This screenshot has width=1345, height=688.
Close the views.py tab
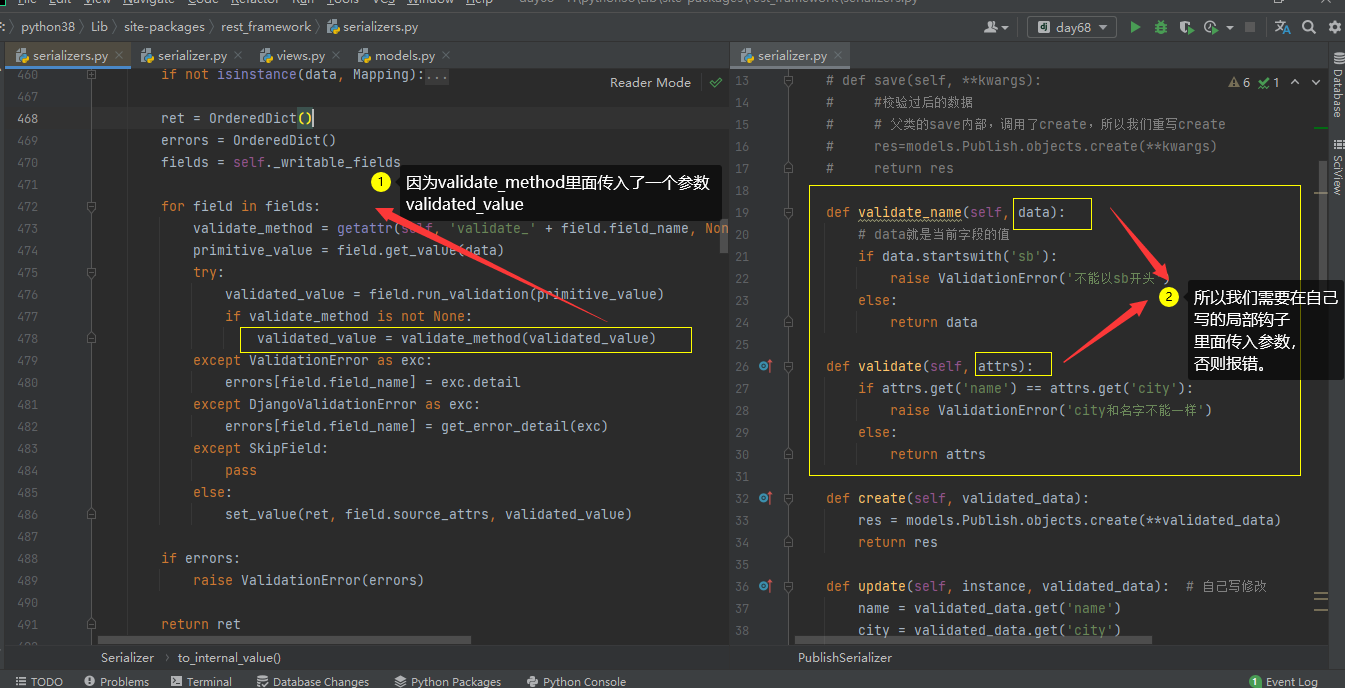[335, 56]
